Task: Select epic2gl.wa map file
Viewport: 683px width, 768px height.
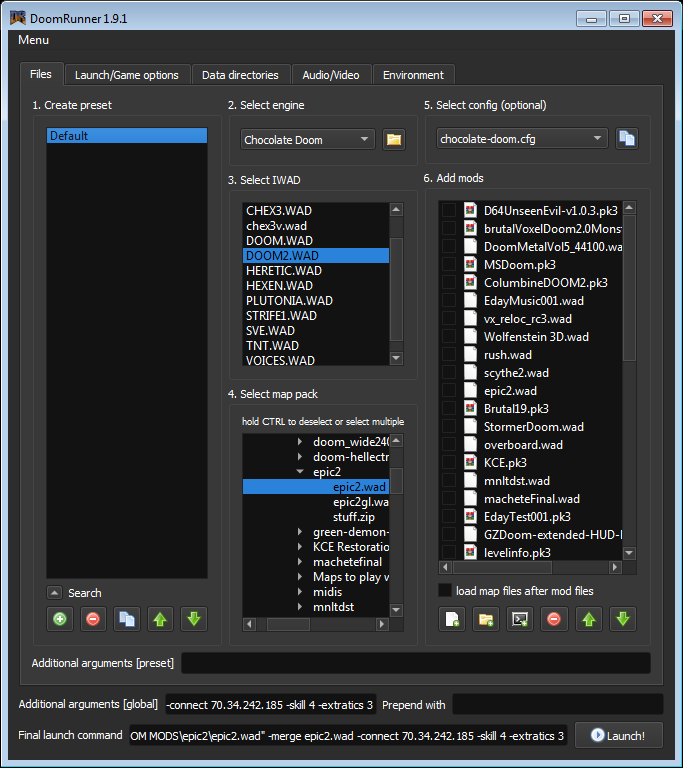Action: pos(361,502)
